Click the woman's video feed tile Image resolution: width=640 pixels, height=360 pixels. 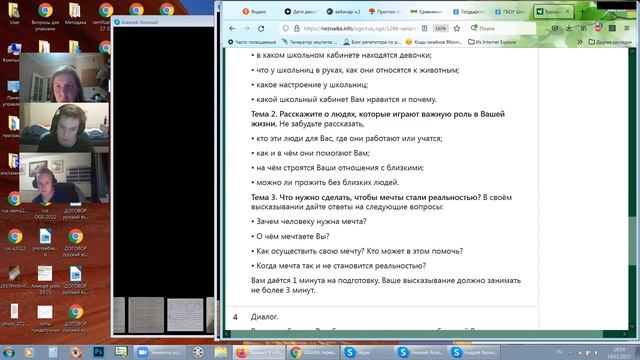64,78
